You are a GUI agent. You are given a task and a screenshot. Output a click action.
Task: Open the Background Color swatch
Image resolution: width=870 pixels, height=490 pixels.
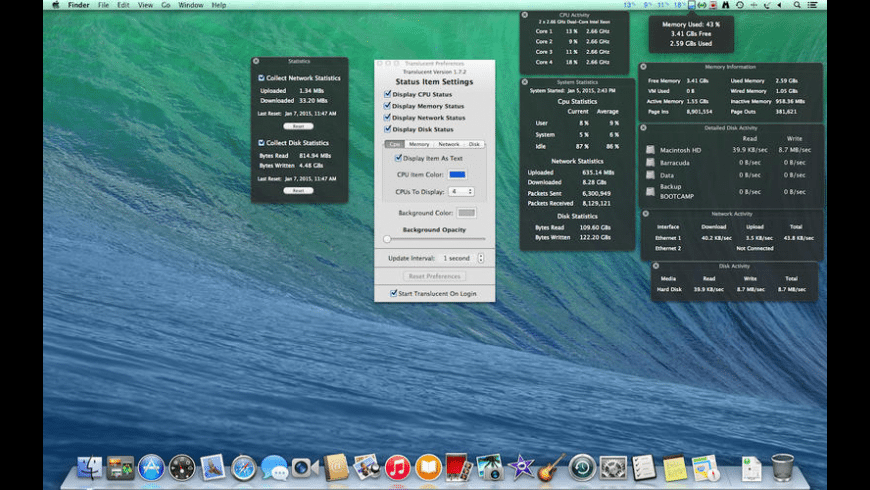[x=466, y=213]
